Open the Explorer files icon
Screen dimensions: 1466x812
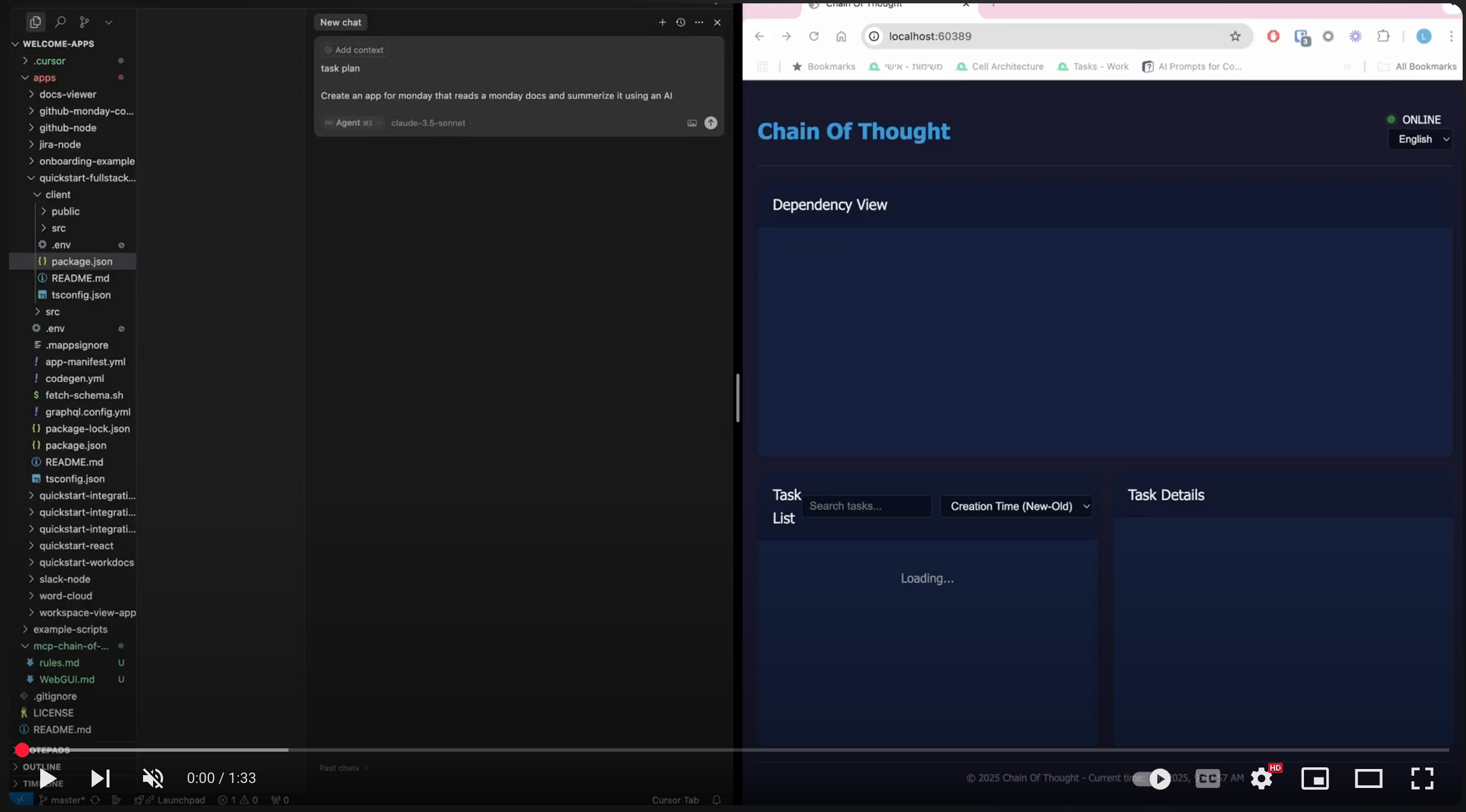click(x=35, y=22)
